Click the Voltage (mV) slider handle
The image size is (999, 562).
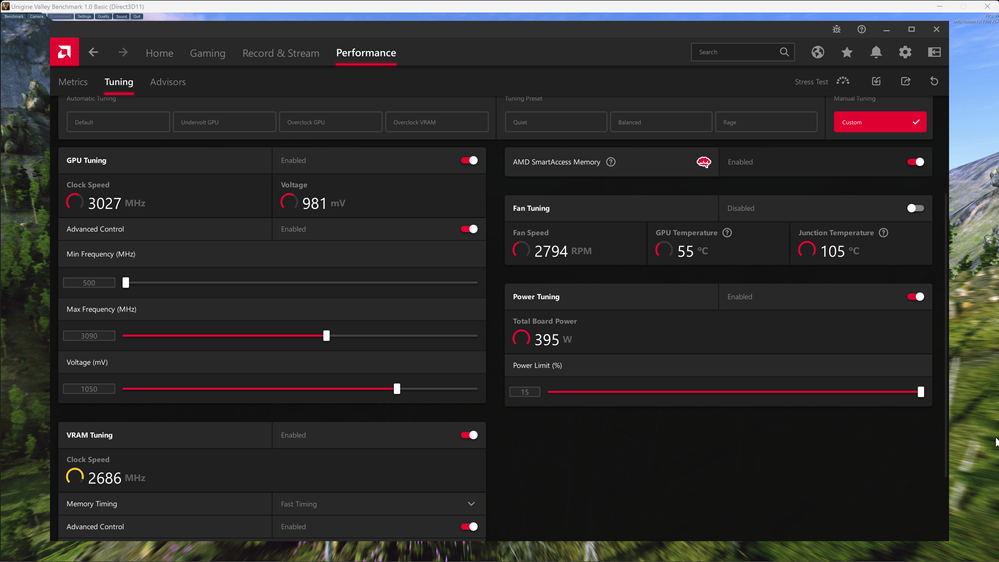pyautogui.click(x=397, y=389)
